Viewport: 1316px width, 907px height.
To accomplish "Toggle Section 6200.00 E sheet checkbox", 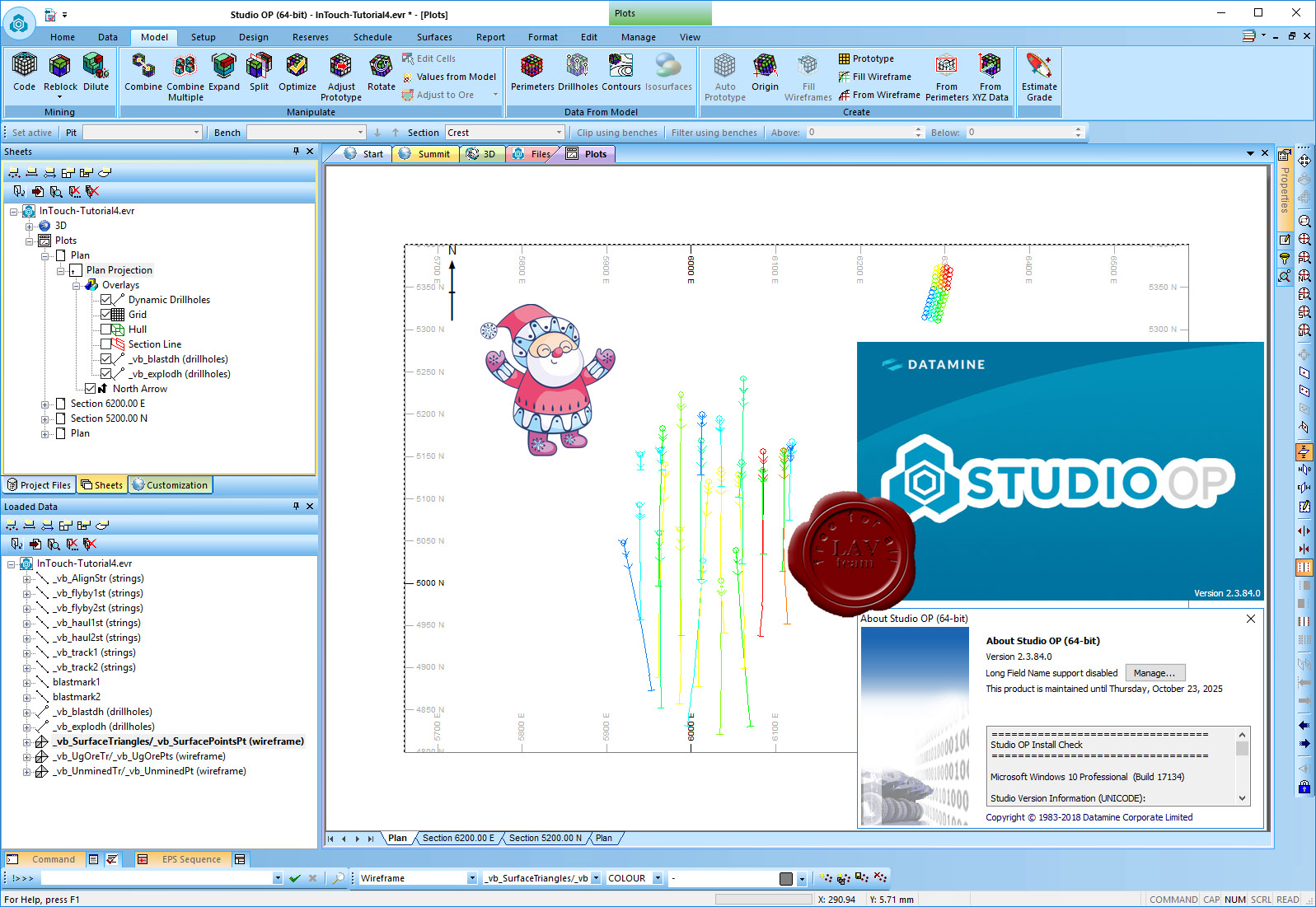I will (60, 404).
